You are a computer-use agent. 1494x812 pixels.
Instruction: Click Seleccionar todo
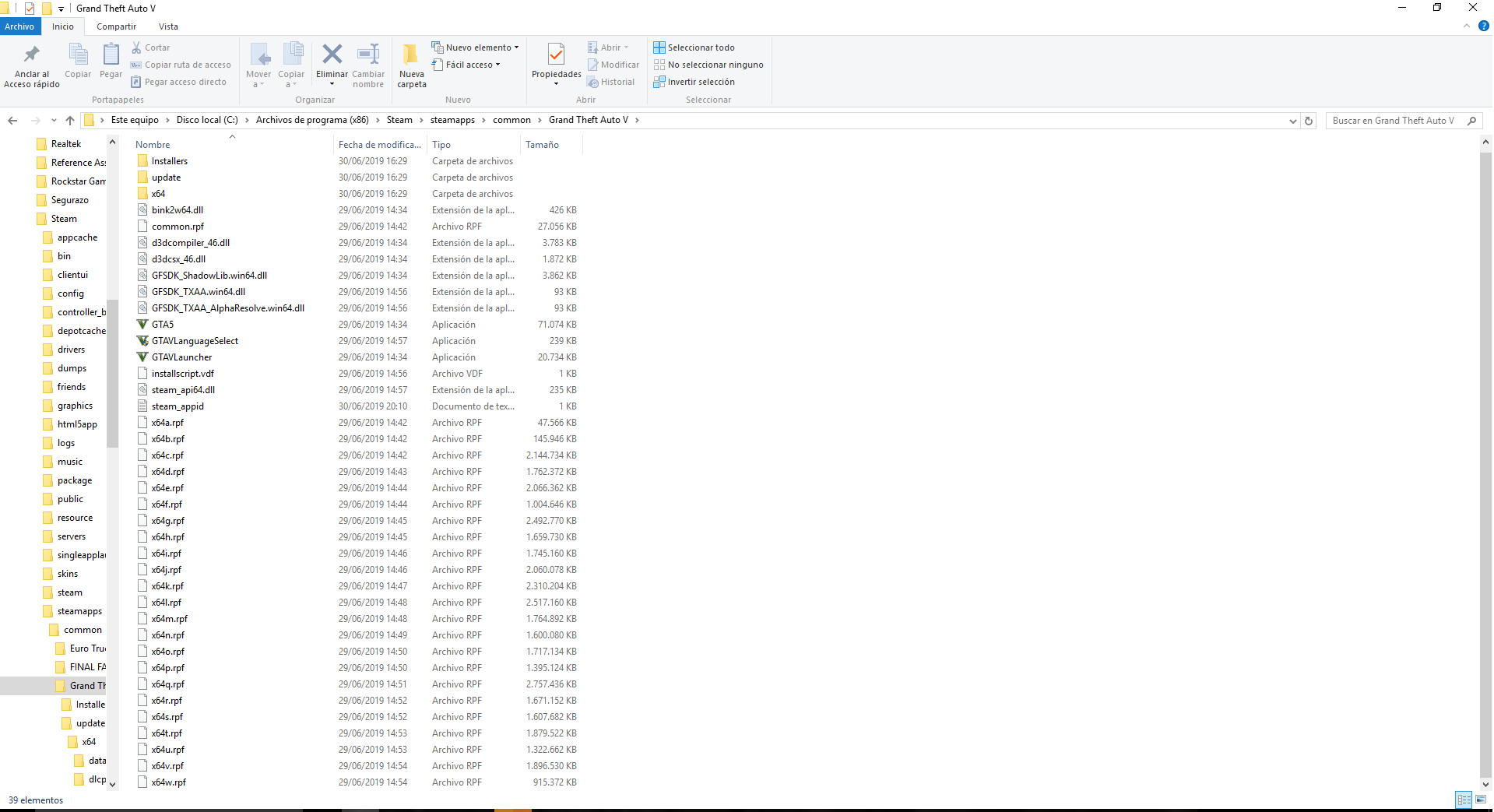click(x=694, y=47)
